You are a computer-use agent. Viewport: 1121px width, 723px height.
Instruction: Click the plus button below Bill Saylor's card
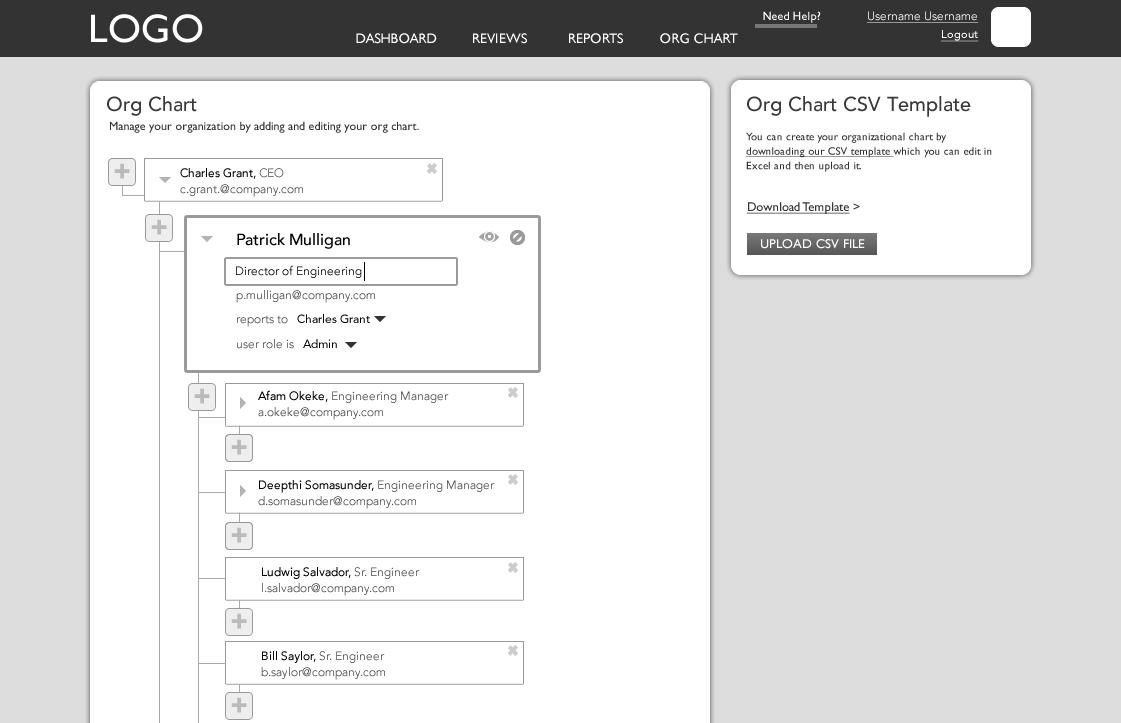pyautogui.click(x=239, y=706)
